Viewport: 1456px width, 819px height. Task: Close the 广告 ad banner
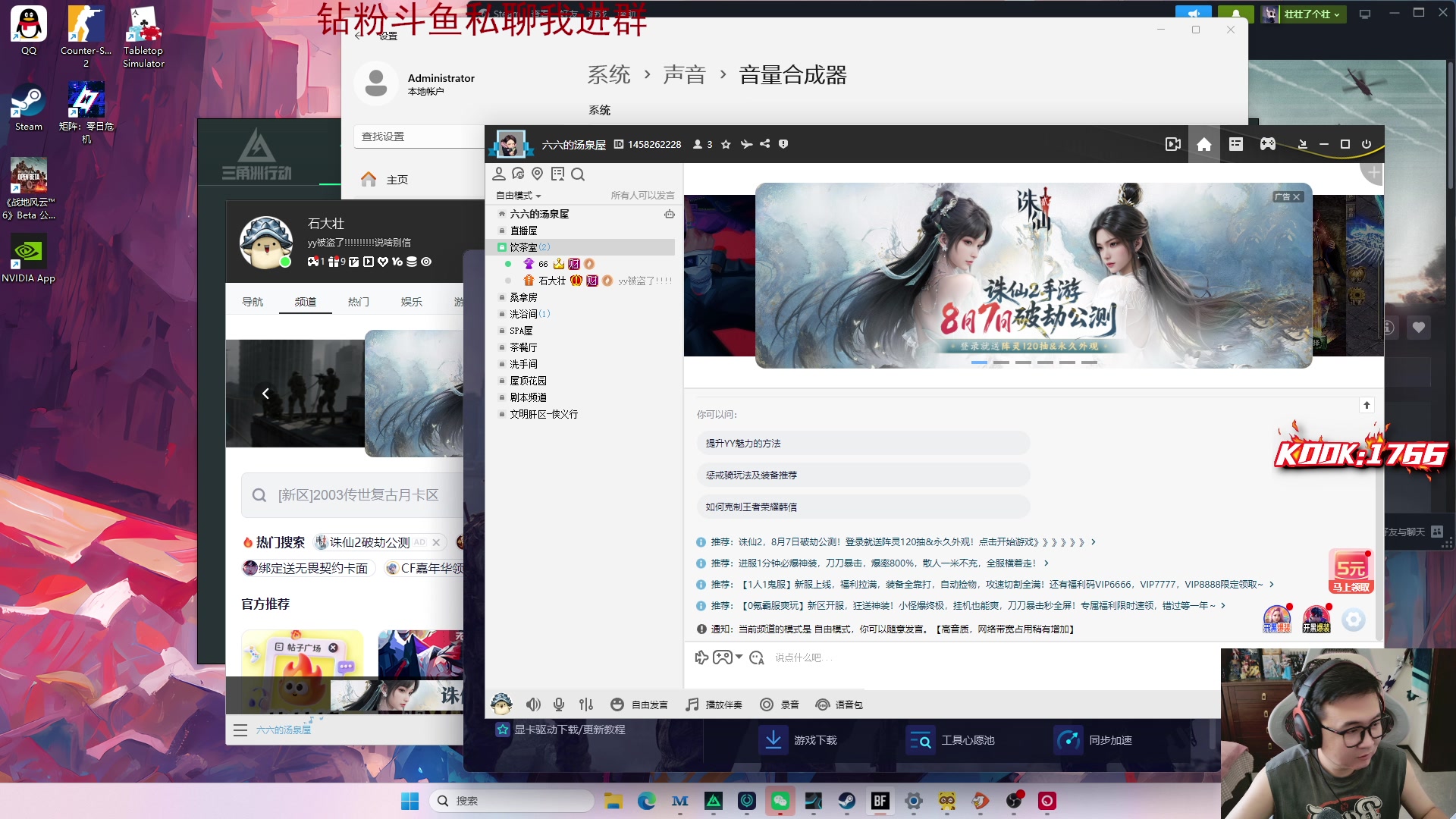click(x=1297, y=197)
